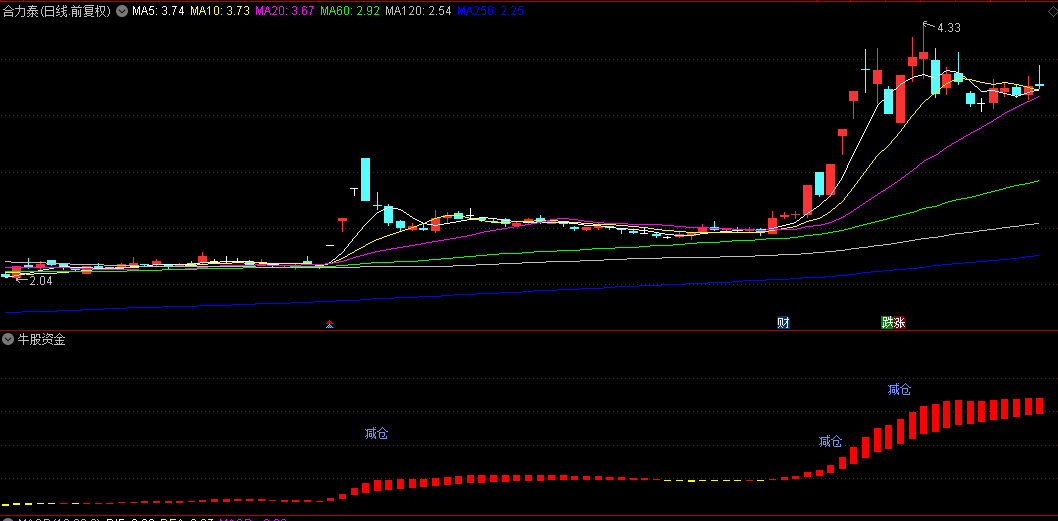Click the MA120: 2.54 label
This screenshot has height=521, width=1058.
(x=418, y=11)
